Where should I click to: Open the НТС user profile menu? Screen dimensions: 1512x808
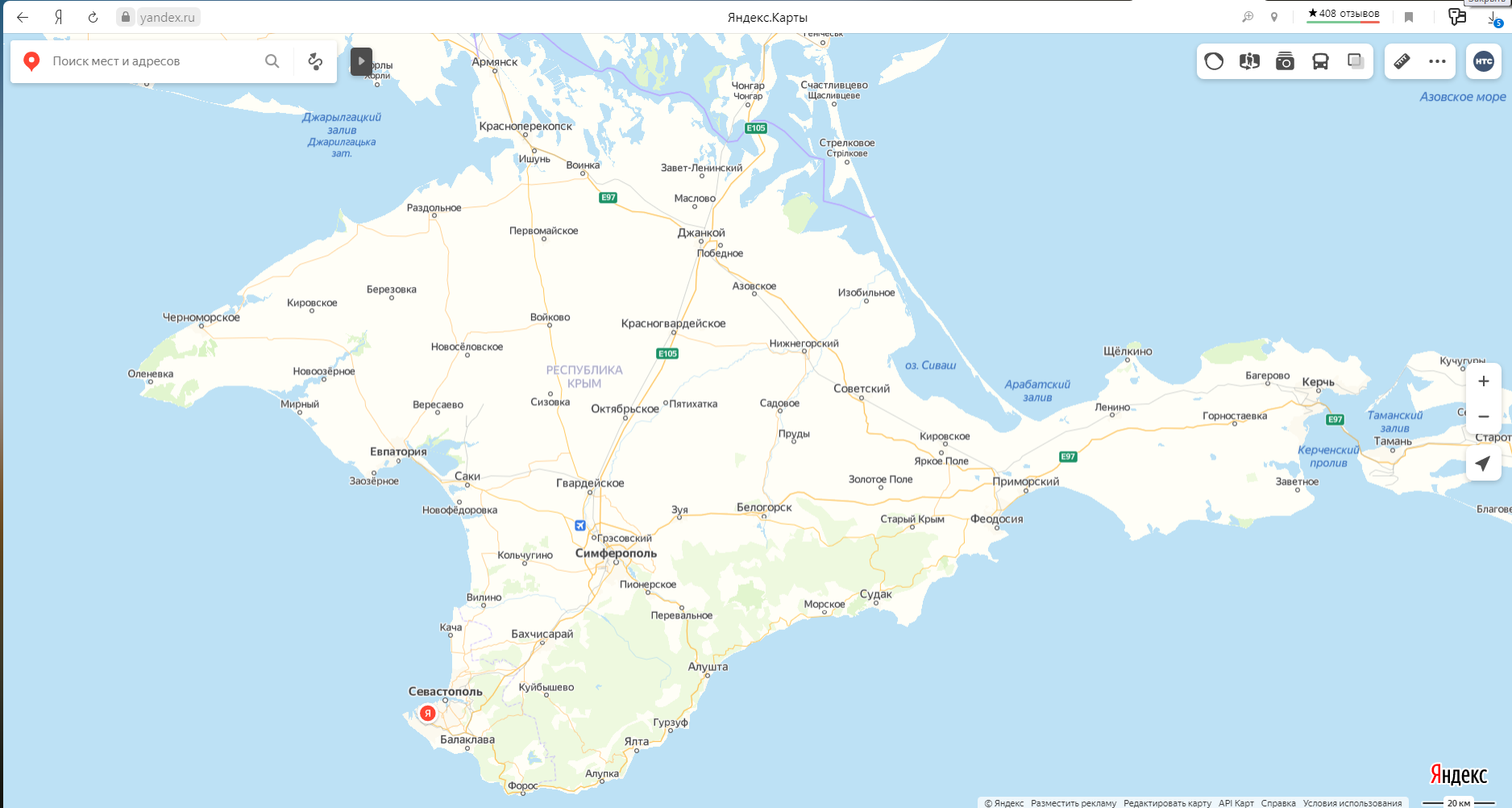click(x=1484, y=61)
